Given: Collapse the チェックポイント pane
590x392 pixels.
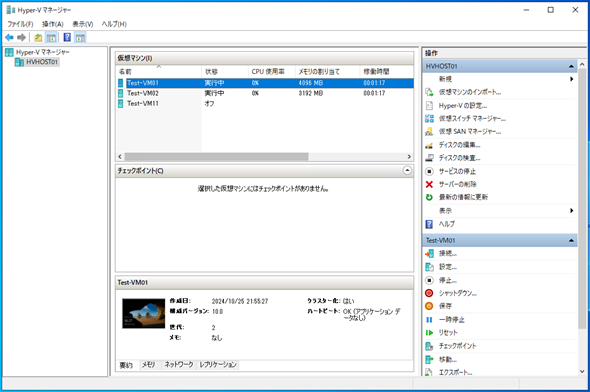Looking at the screenshot, I should 407,170.
